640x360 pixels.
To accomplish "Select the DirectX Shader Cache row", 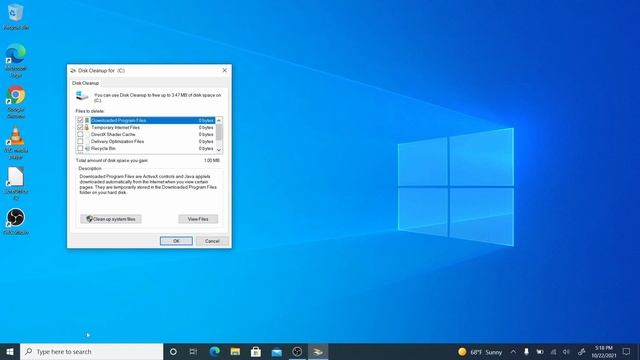I will tap(146, 134).
